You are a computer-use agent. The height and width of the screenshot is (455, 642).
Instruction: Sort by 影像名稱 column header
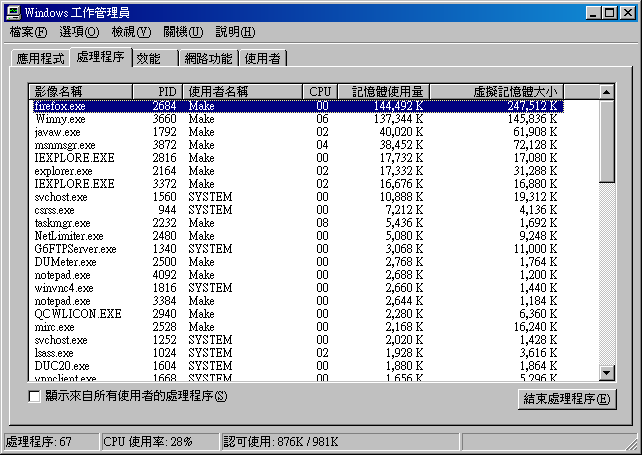92,91
